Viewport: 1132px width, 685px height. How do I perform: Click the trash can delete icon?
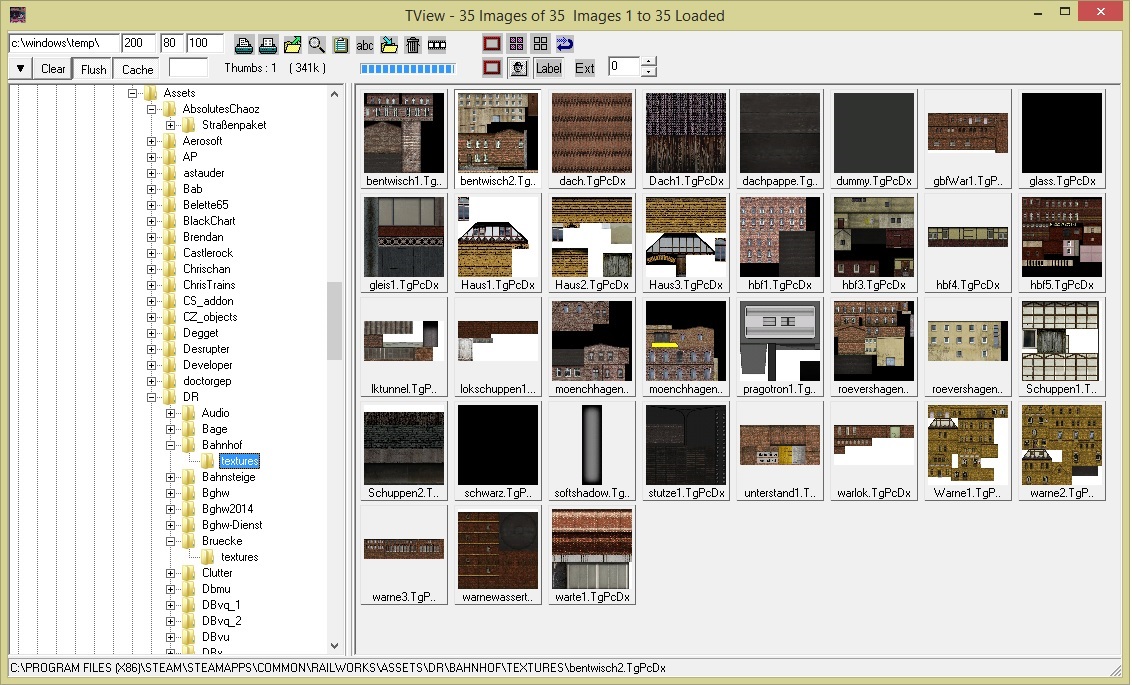[x=413, y=44]
